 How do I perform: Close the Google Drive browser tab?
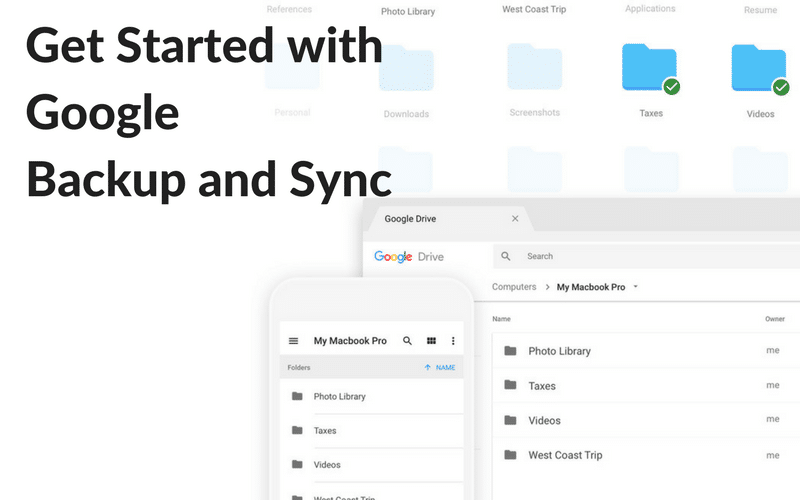[515, 219]
